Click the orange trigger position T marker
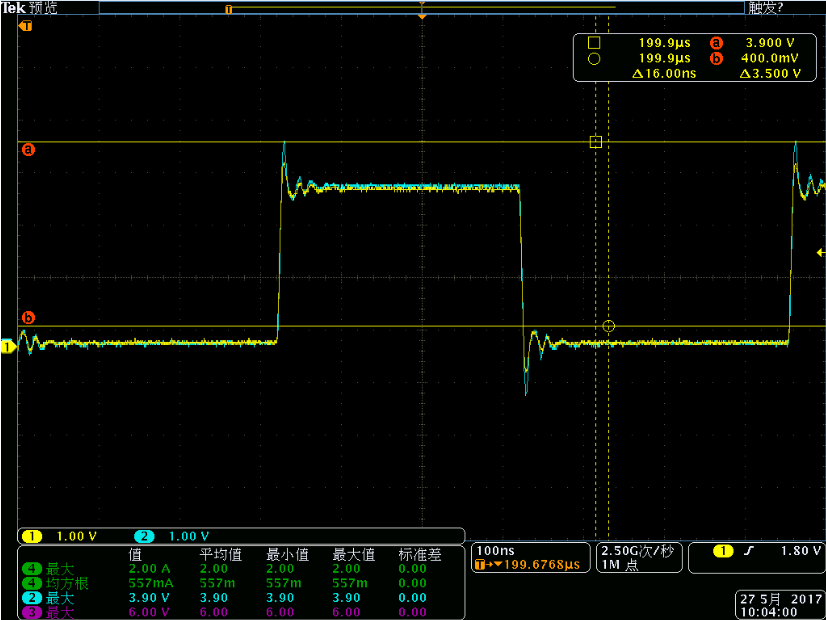 click(x=26, y=25)
